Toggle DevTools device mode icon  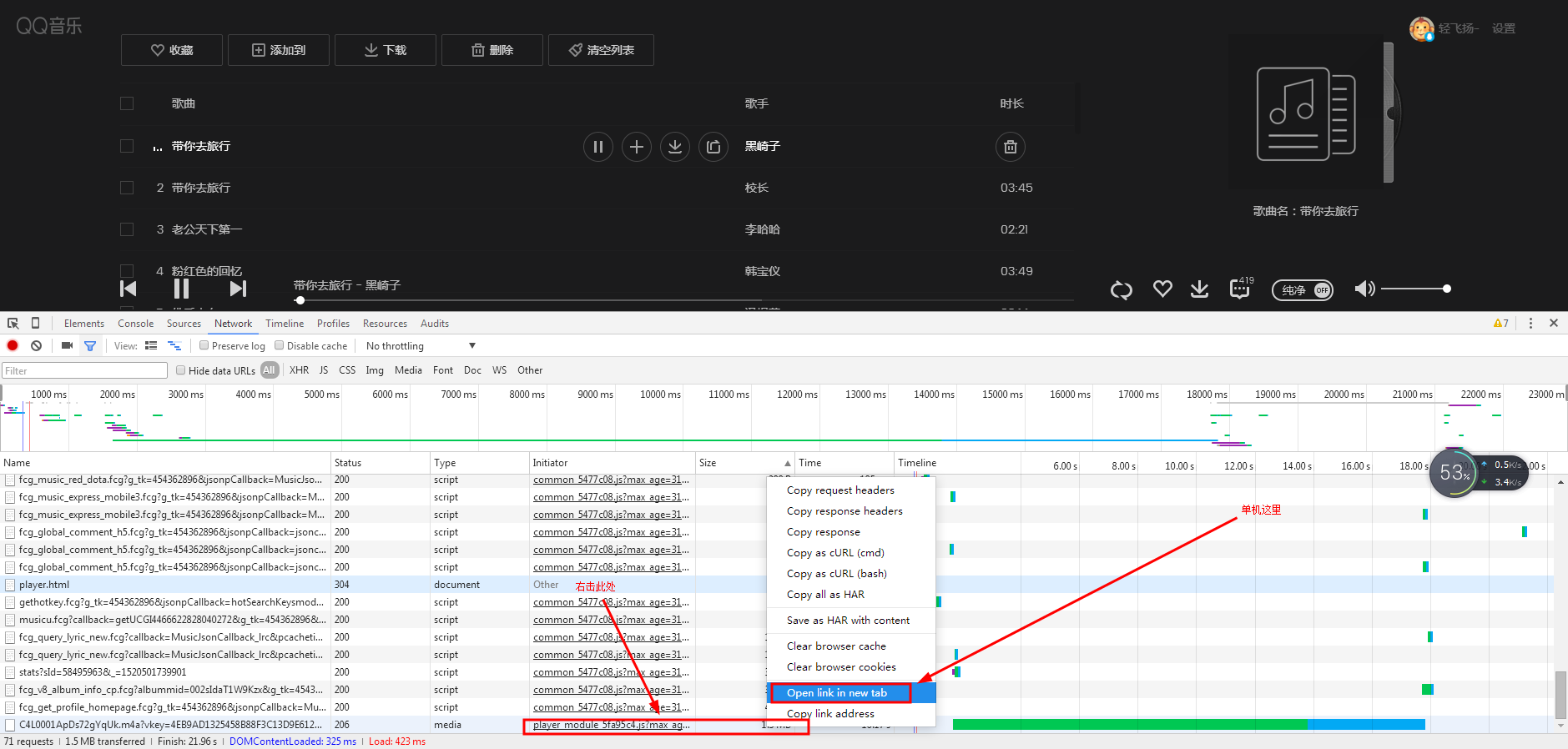pyautogui.click(x=35, y=323)
